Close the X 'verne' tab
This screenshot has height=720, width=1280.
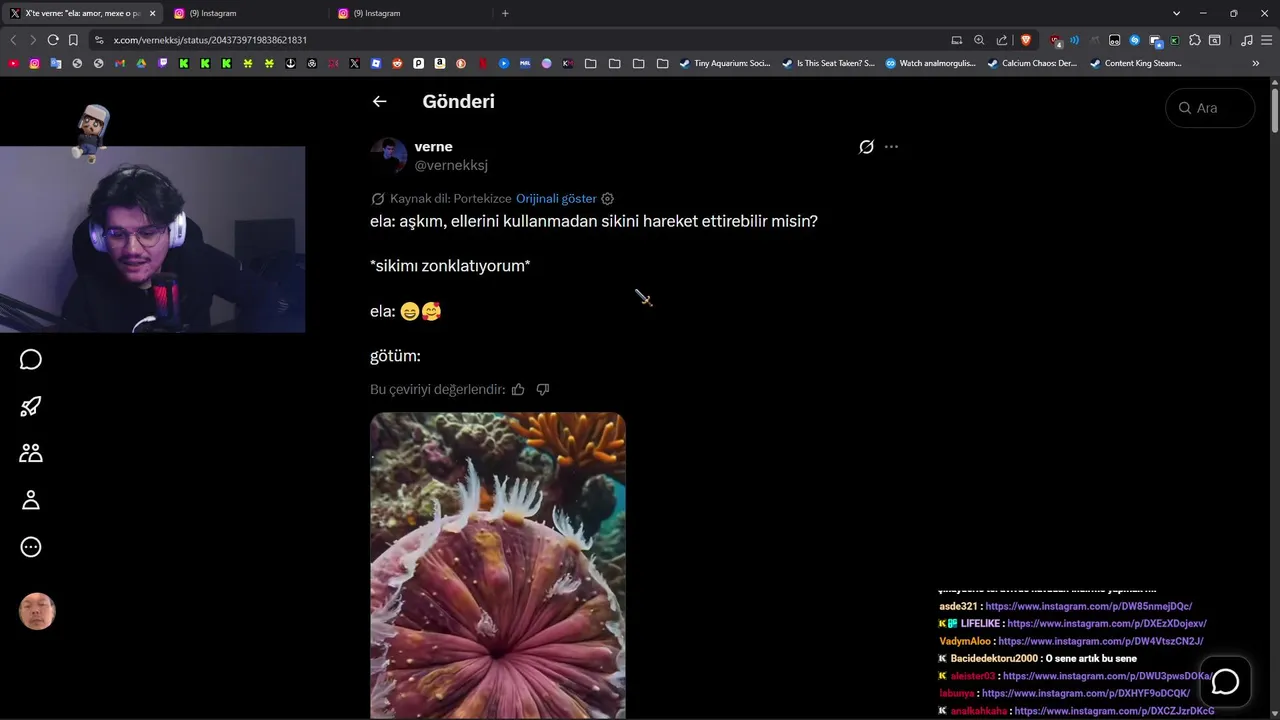click(152, 13)
